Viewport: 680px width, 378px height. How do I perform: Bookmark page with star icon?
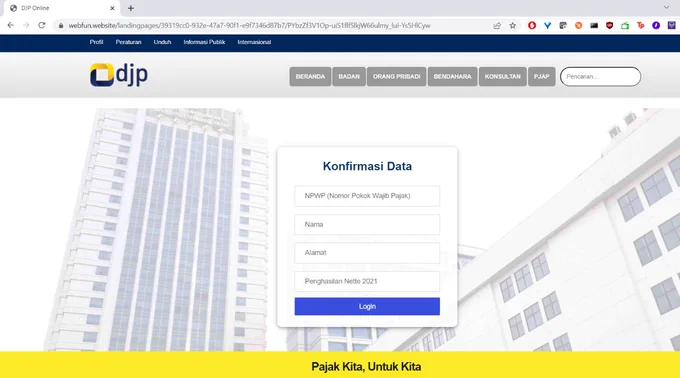(x=513, y=26)
